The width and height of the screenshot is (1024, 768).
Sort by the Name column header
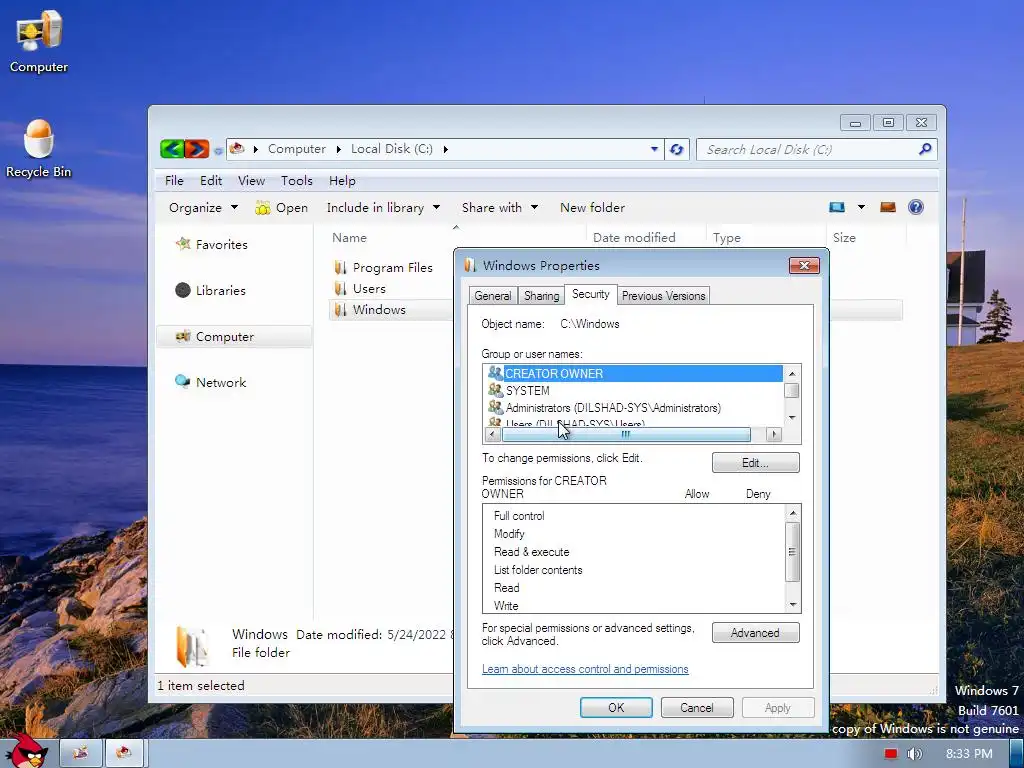(x=349, y=238)
